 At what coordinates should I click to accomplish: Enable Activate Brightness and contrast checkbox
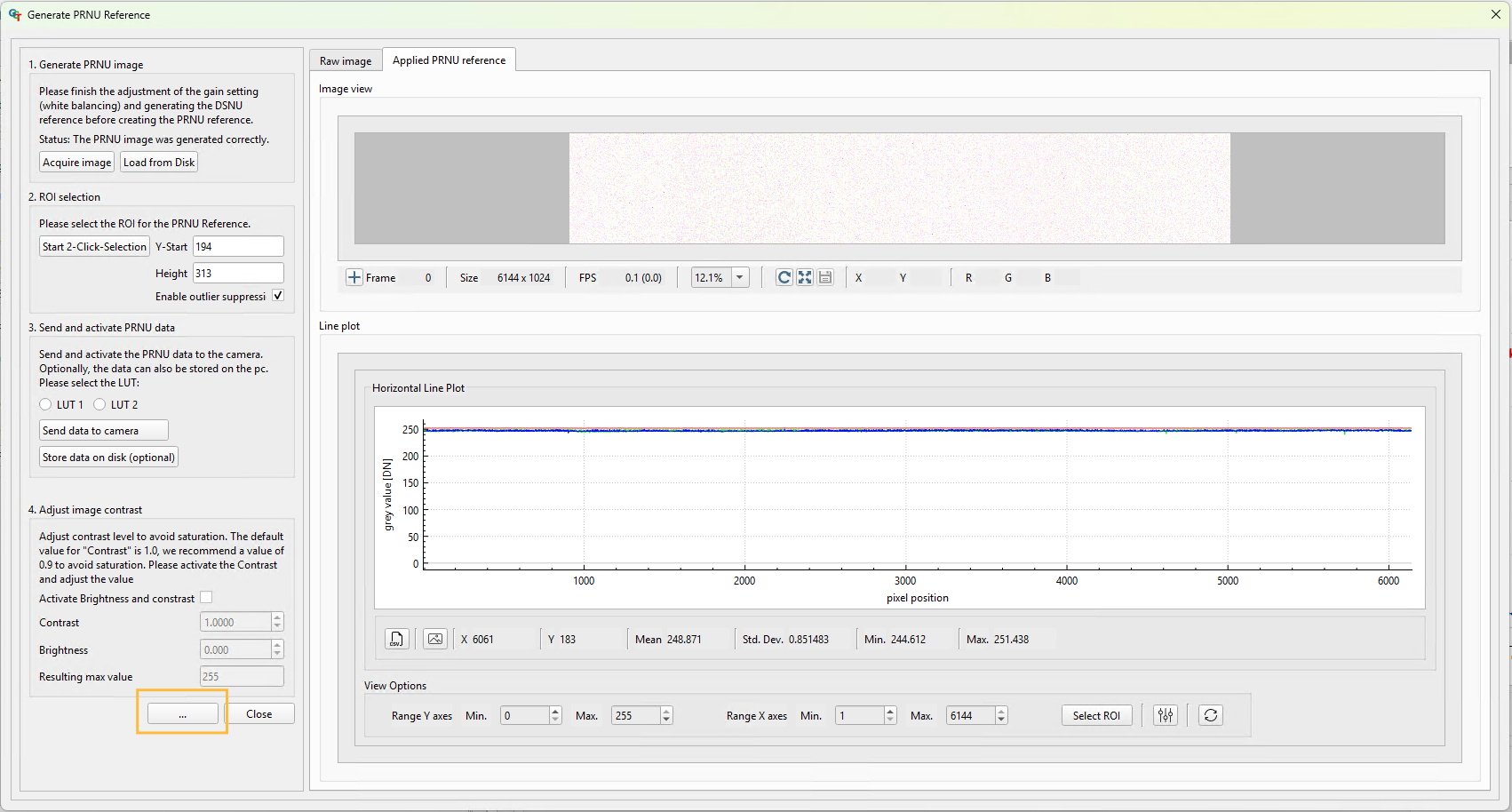coord(207,598)
